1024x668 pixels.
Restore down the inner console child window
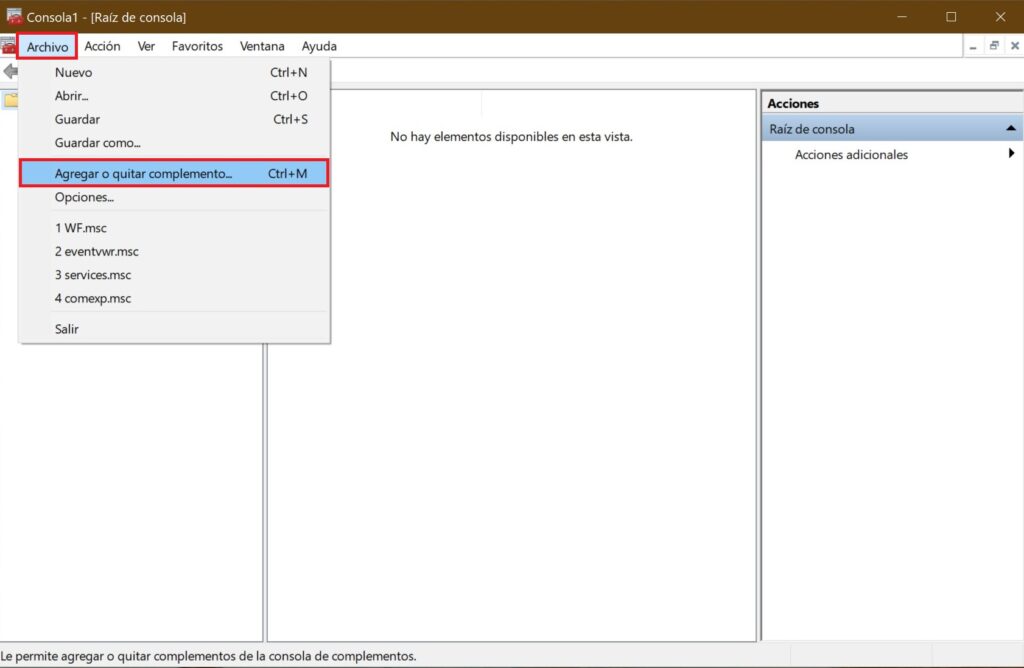click(993, 46)
